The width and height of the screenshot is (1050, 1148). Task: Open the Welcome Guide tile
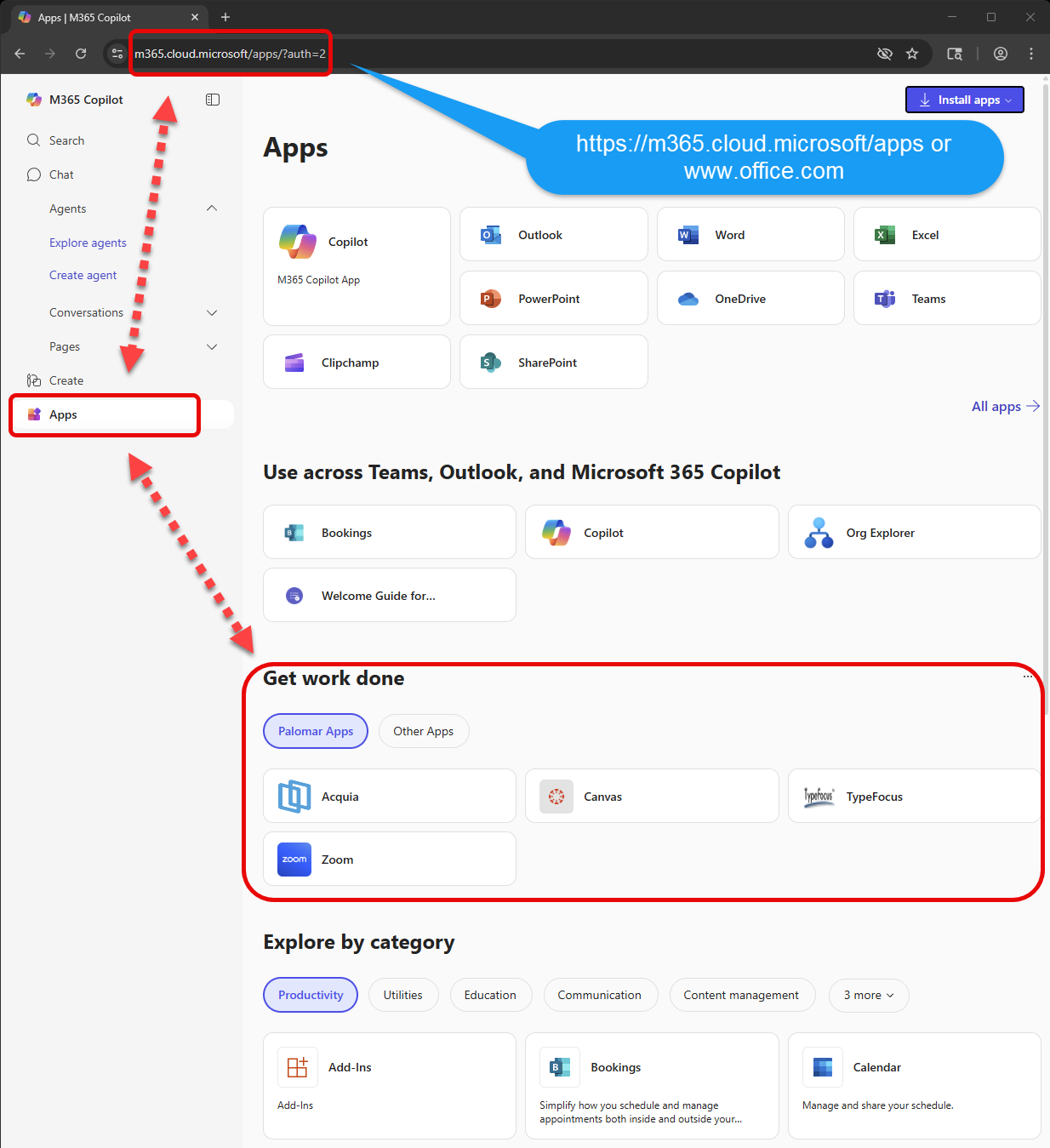tap(390, 596)
